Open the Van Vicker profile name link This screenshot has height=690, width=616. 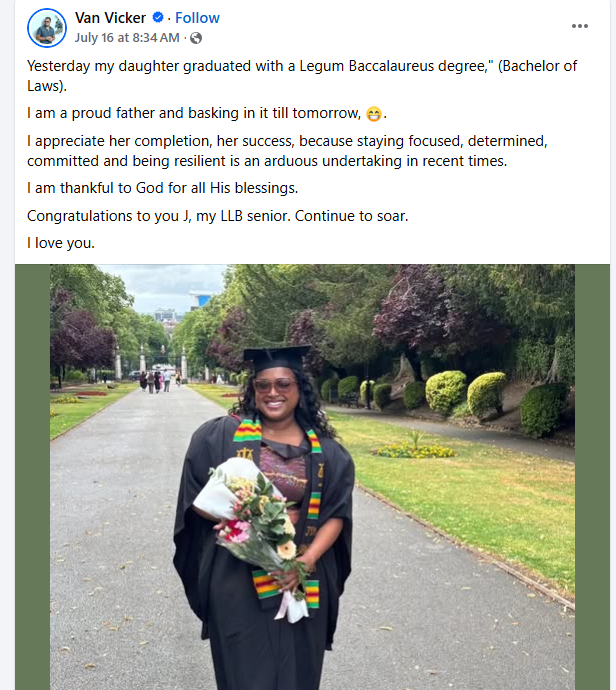pyautogui.click(x=110, y=18)
